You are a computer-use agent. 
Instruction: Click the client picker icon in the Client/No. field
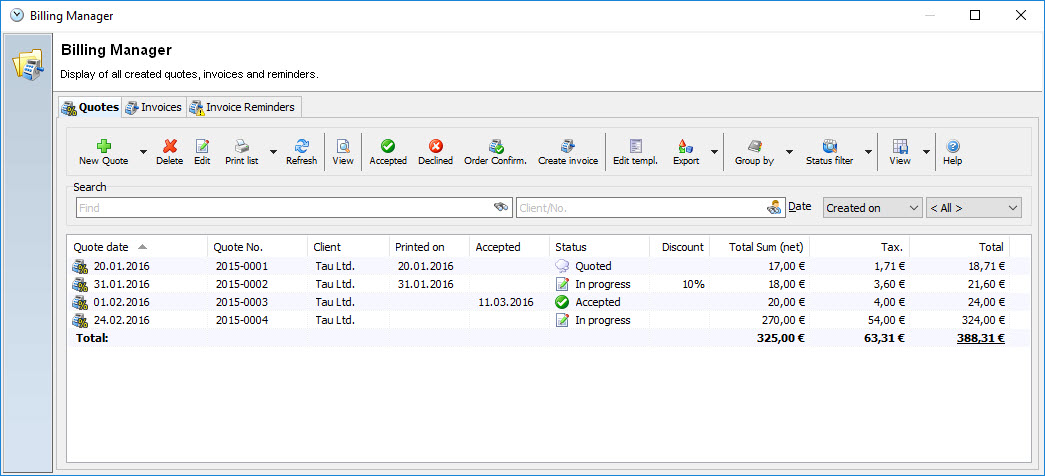click(773, 208)
